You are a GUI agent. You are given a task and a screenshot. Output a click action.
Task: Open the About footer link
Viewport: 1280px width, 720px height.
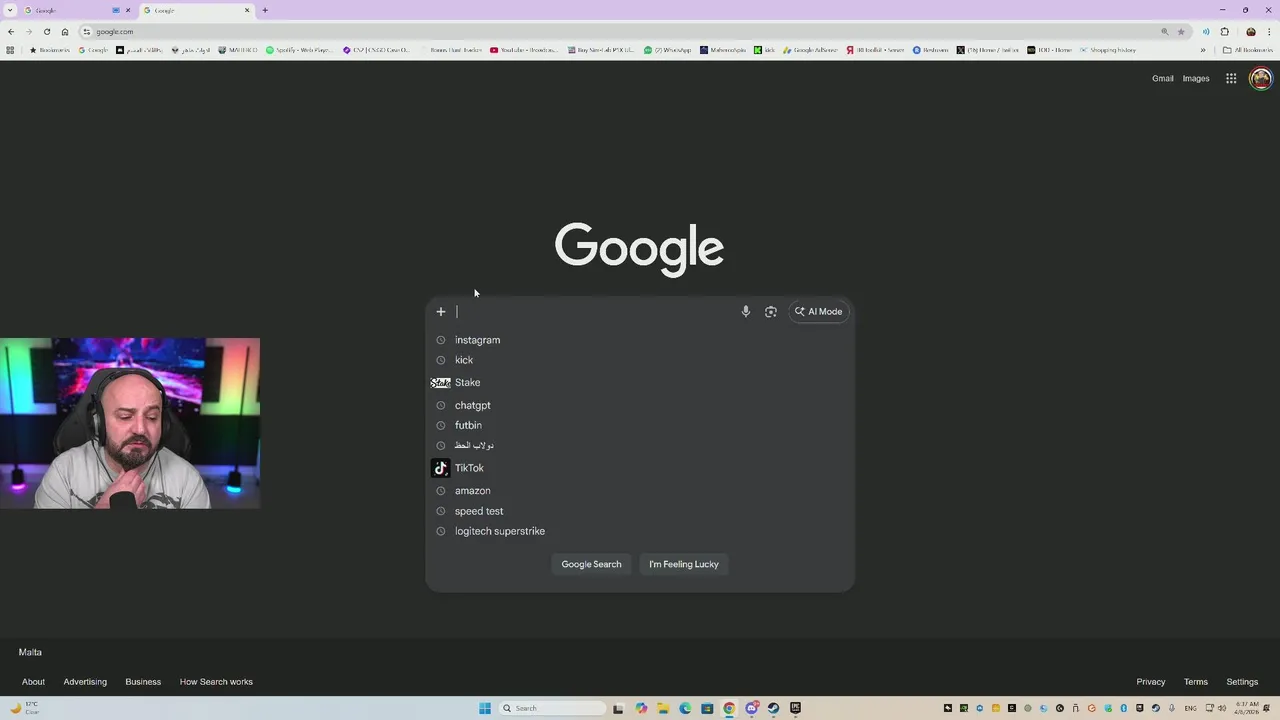(x=33, y=682)
